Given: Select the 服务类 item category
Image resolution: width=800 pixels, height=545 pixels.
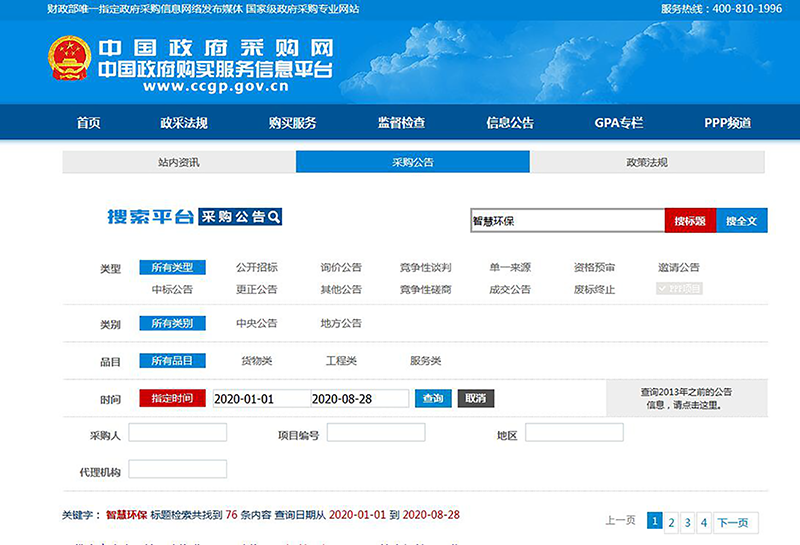Looking at the screenshot, I should click(x=425, y=360).
